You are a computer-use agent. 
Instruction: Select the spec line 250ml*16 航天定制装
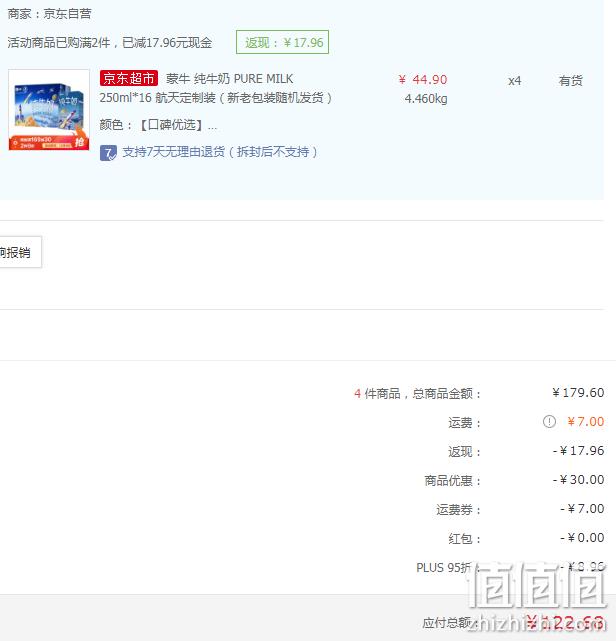tap(157, 98)
